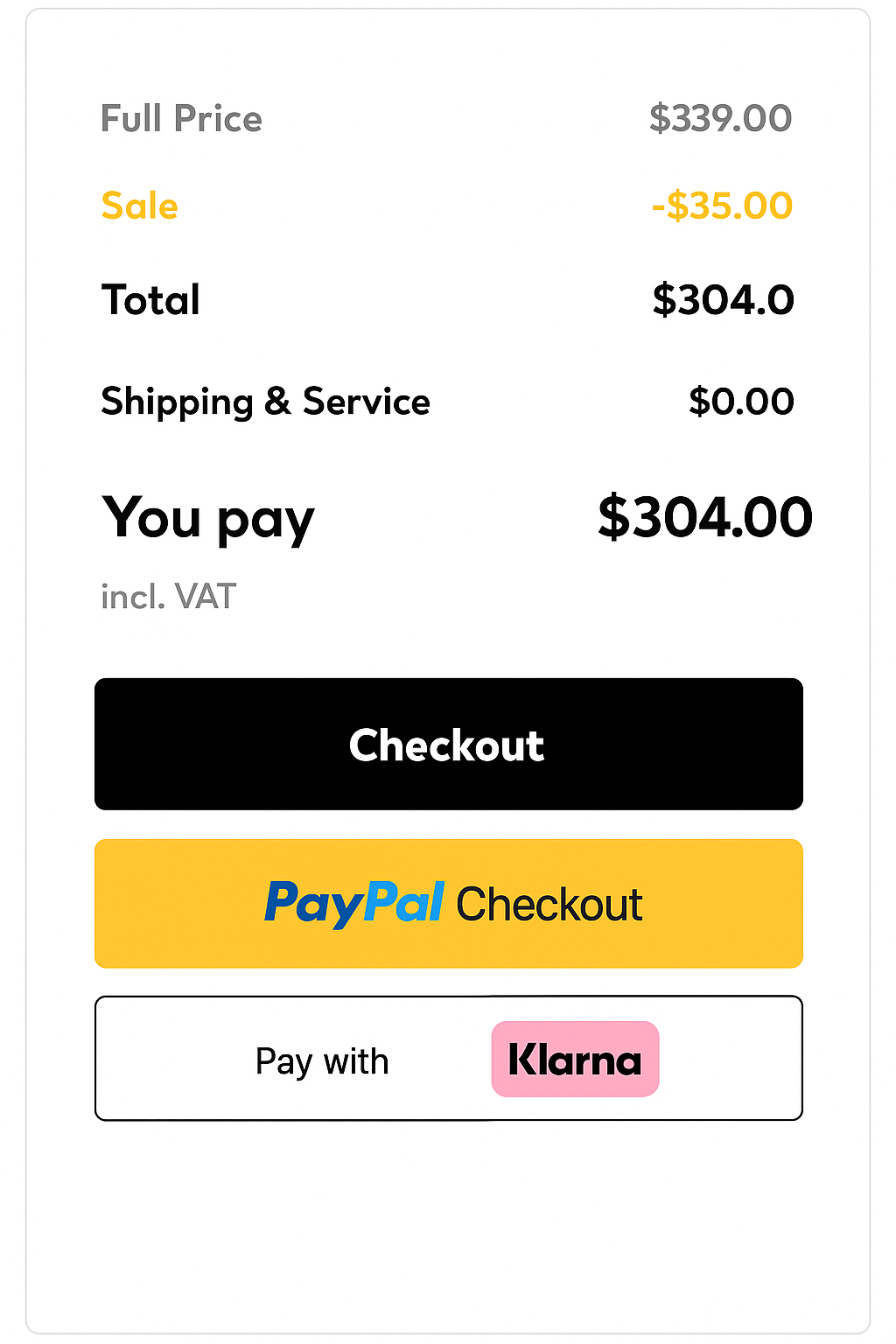The image size is (896, 1344).
Task: Click the large $304.00 You pay amount
Action: point(704,517)
